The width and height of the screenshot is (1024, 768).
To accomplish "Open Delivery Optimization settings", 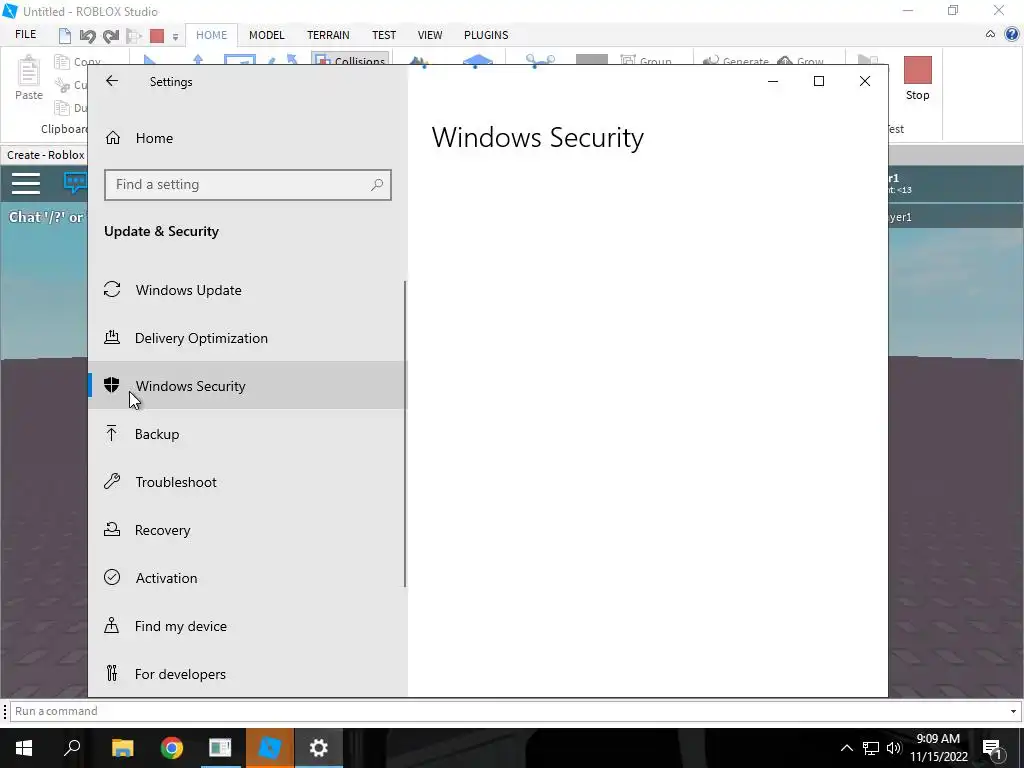I will (248, 338).
